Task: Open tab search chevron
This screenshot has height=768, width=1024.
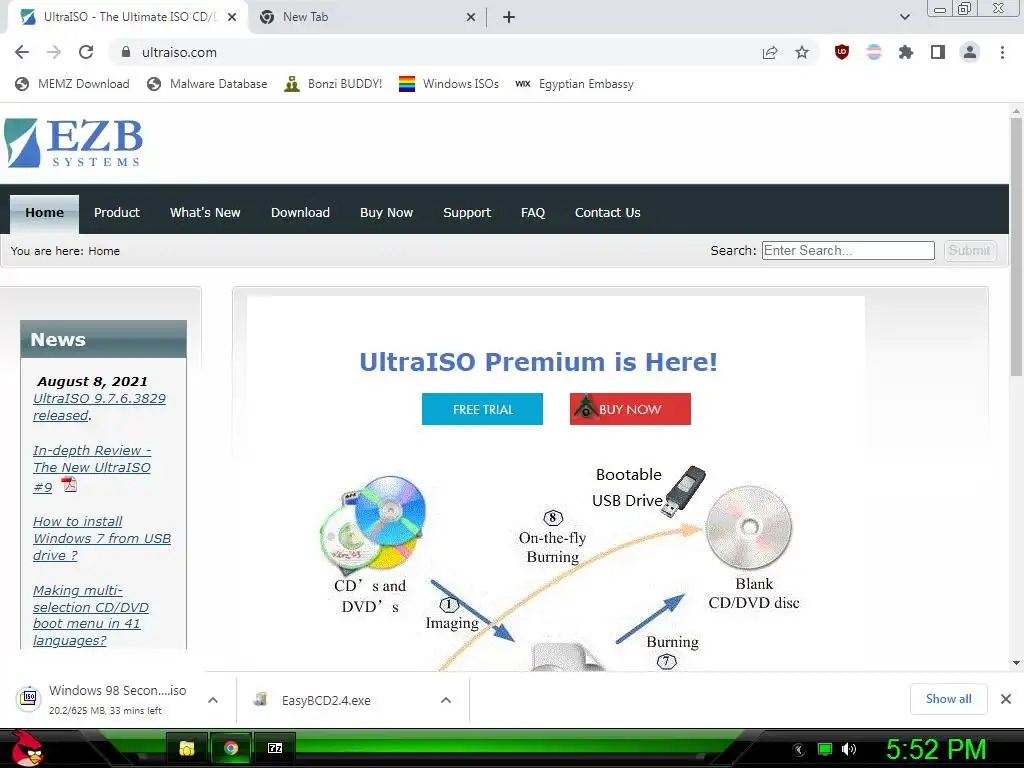Action: coord(904,17)
